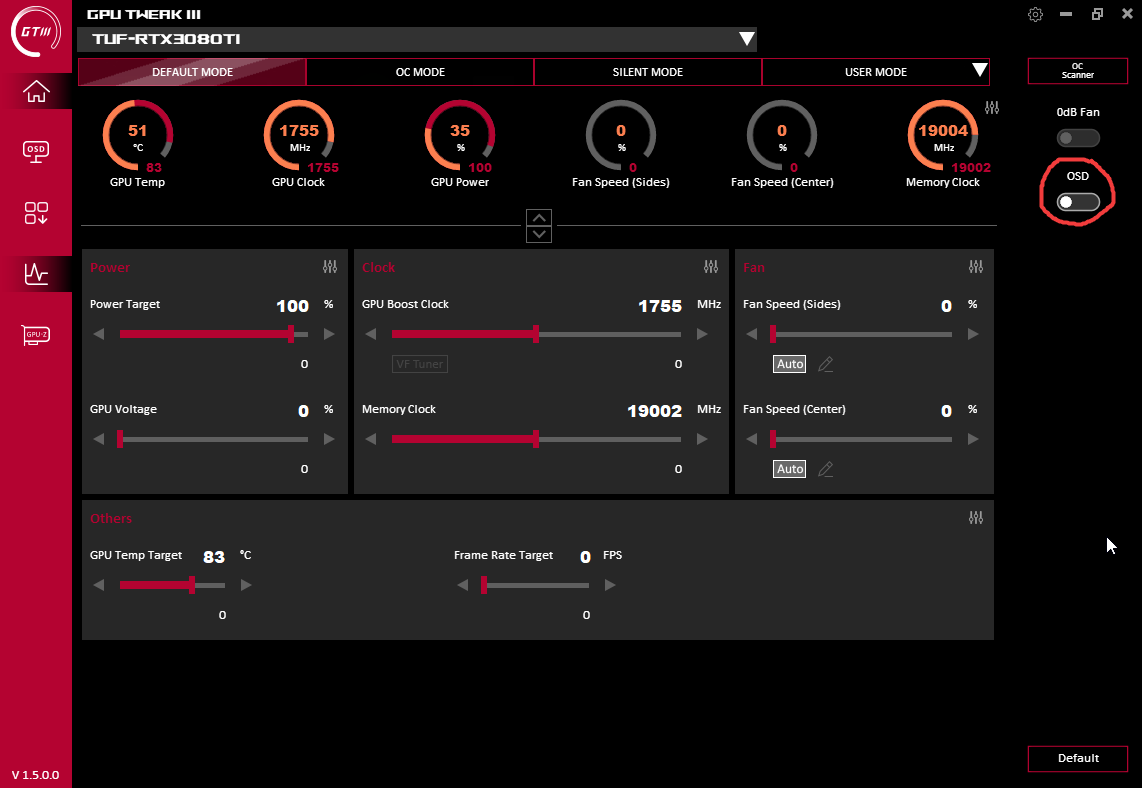Switch to User Mode tab
Screen dimensions: 1142x788
click(875, 72)
